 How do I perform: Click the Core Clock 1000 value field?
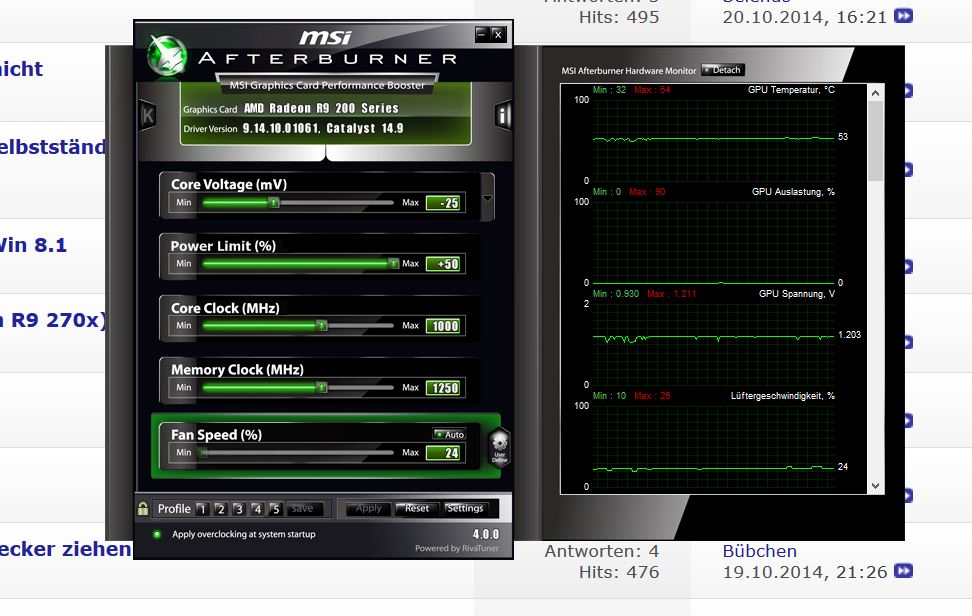443,326
